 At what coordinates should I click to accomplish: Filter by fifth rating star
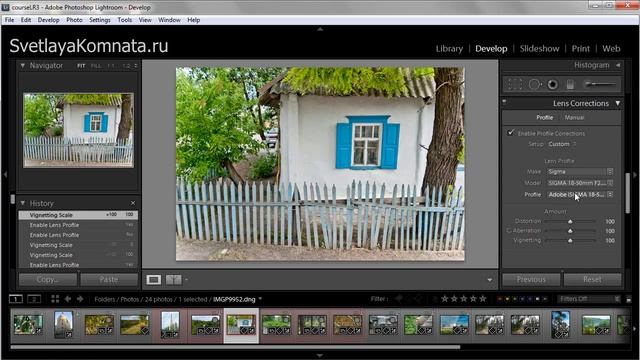coord(482,299)
